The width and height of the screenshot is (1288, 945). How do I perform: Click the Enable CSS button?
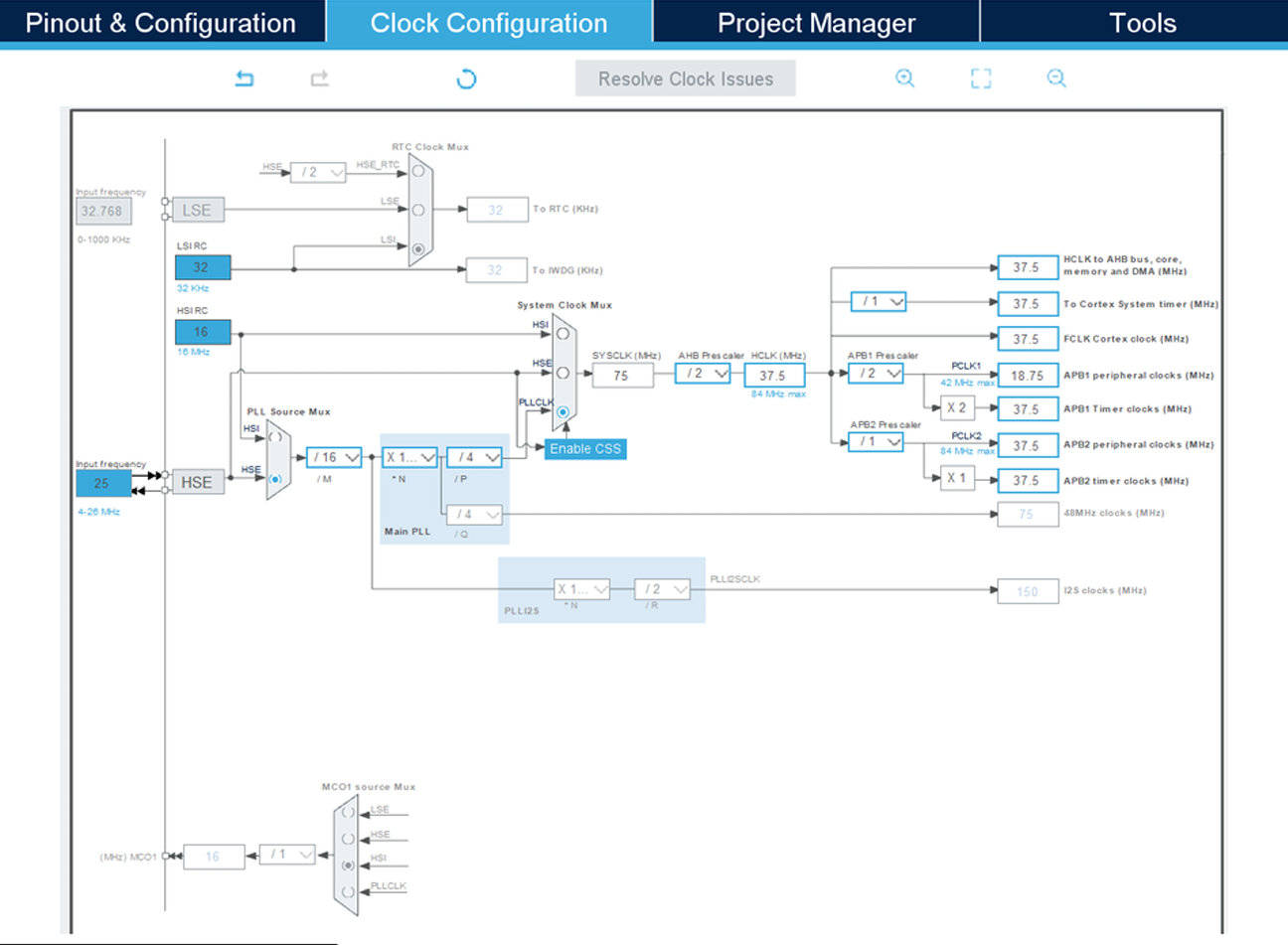pyautogui.click(x=585, y=449)
